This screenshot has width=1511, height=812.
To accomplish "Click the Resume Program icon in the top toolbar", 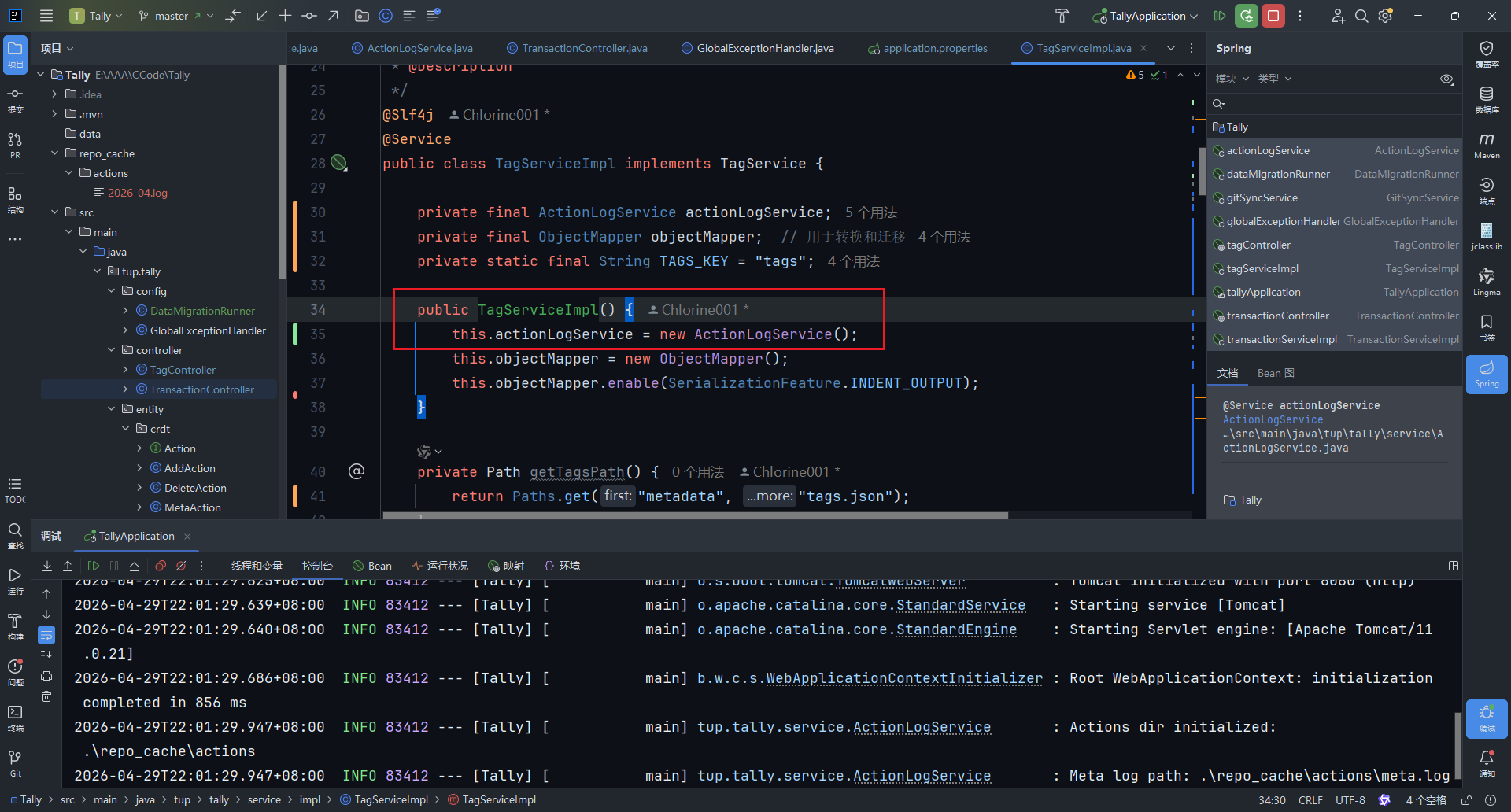I will tap(1219, 16).
